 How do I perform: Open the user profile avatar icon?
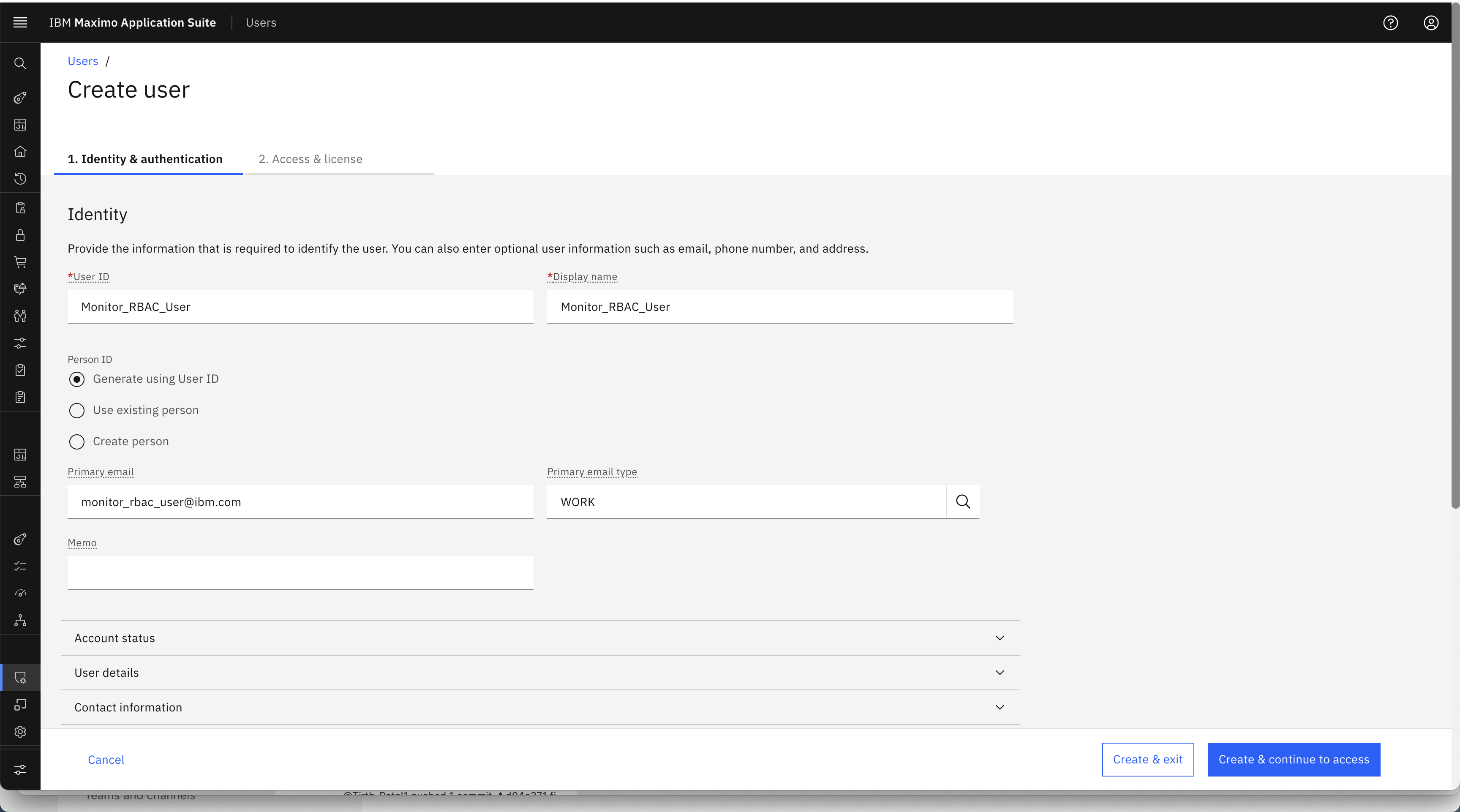(1430, 23)
